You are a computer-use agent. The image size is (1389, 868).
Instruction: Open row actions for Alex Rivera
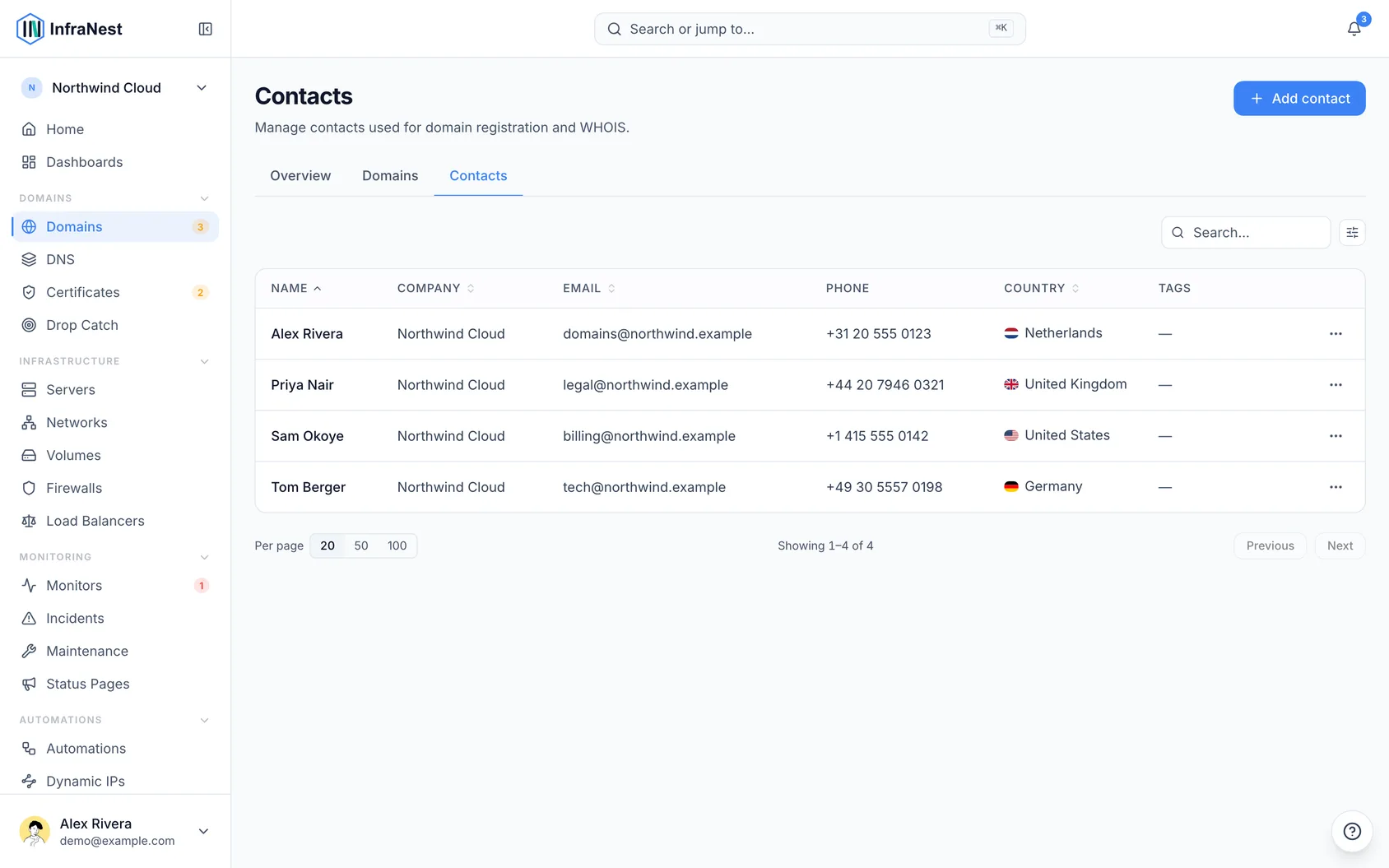[x=1336, y=334]
